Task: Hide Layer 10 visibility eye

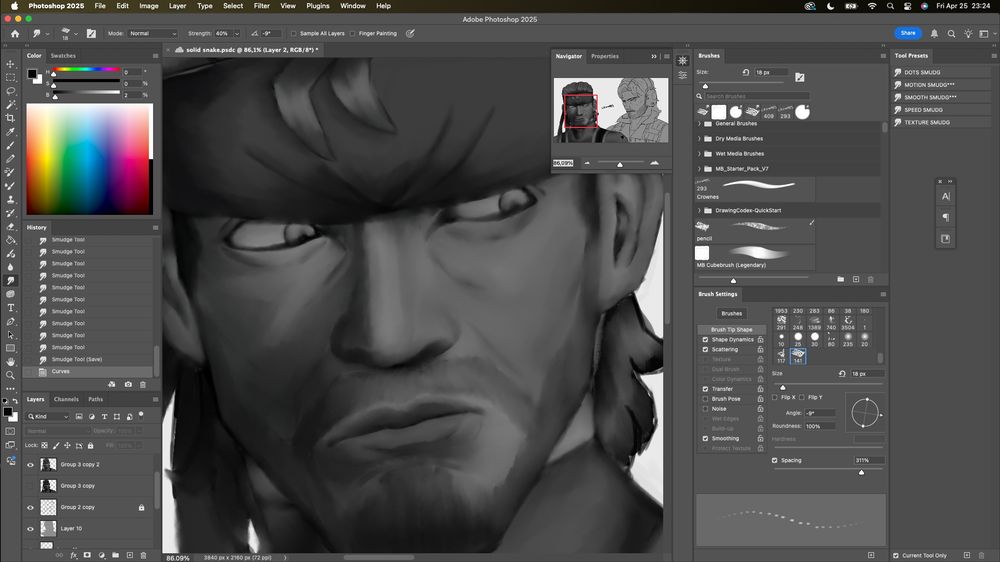Action: coord(30,529)
